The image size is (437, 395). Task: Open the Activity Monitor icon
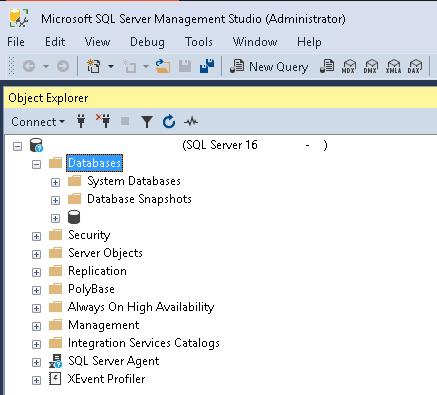[x=191, y=122]
